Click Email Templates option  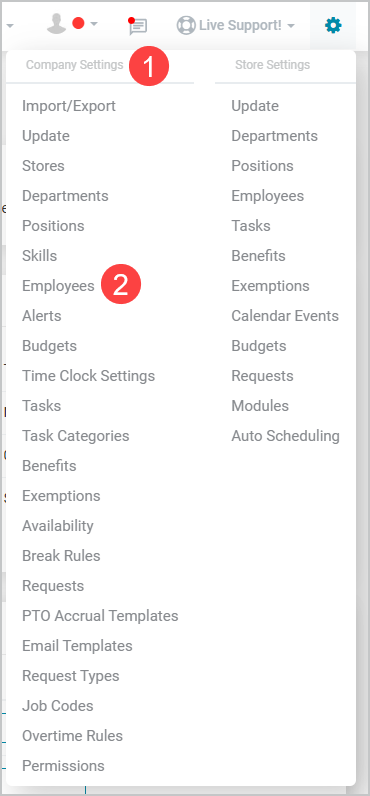click(77, 646)
